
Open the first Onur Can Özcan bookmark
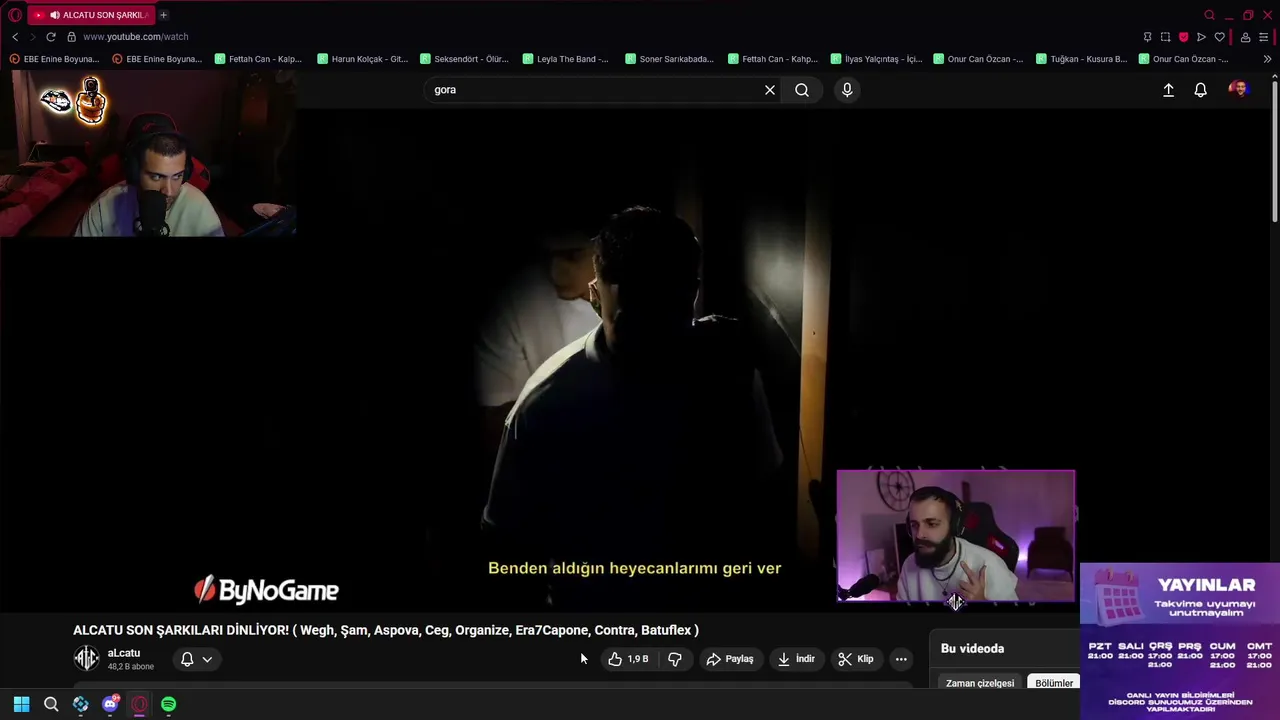coord(978,59)
